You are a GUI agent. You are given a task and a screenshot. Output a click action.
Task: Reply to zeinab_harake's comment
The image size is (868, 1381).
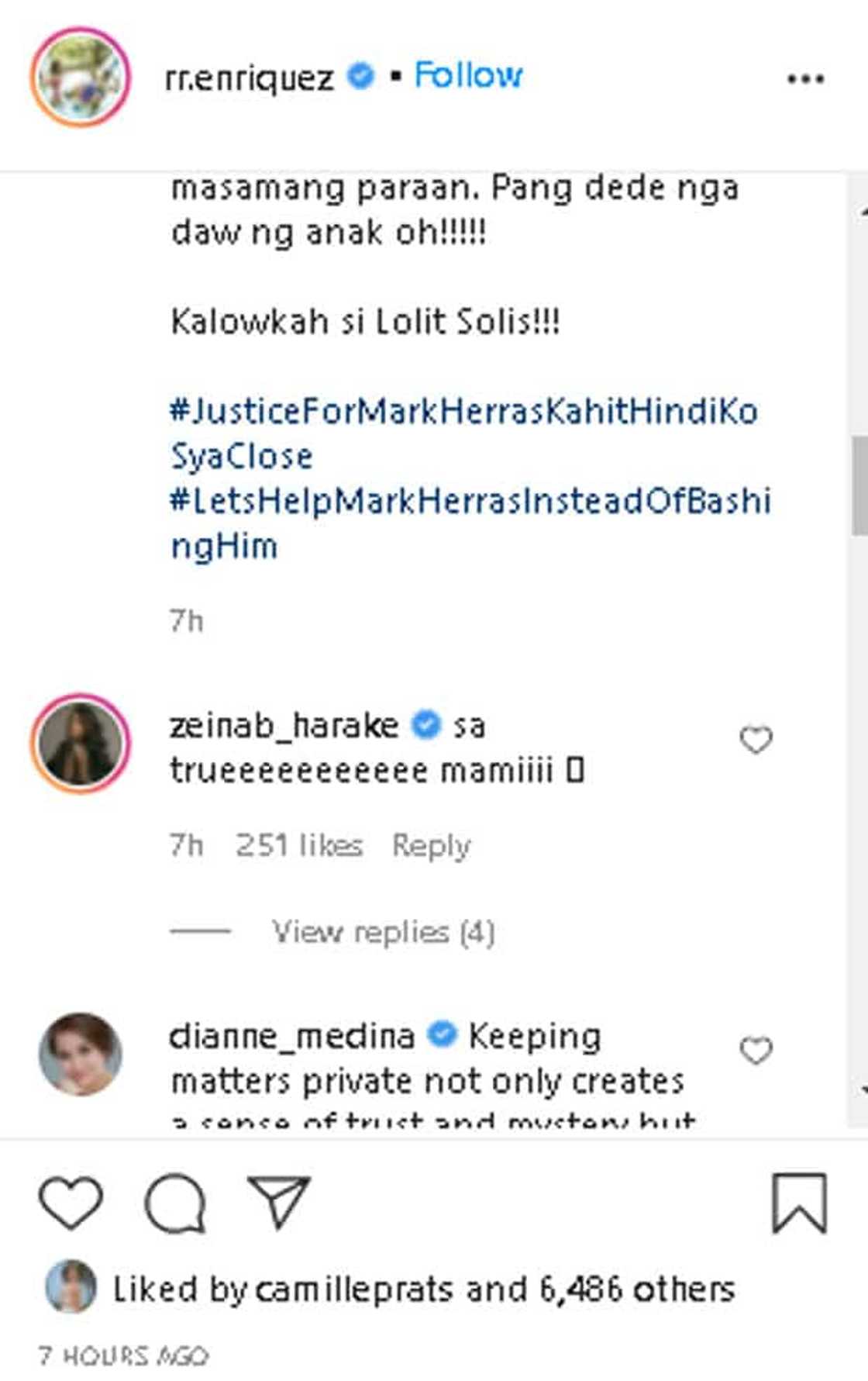[x=431, y=845]
